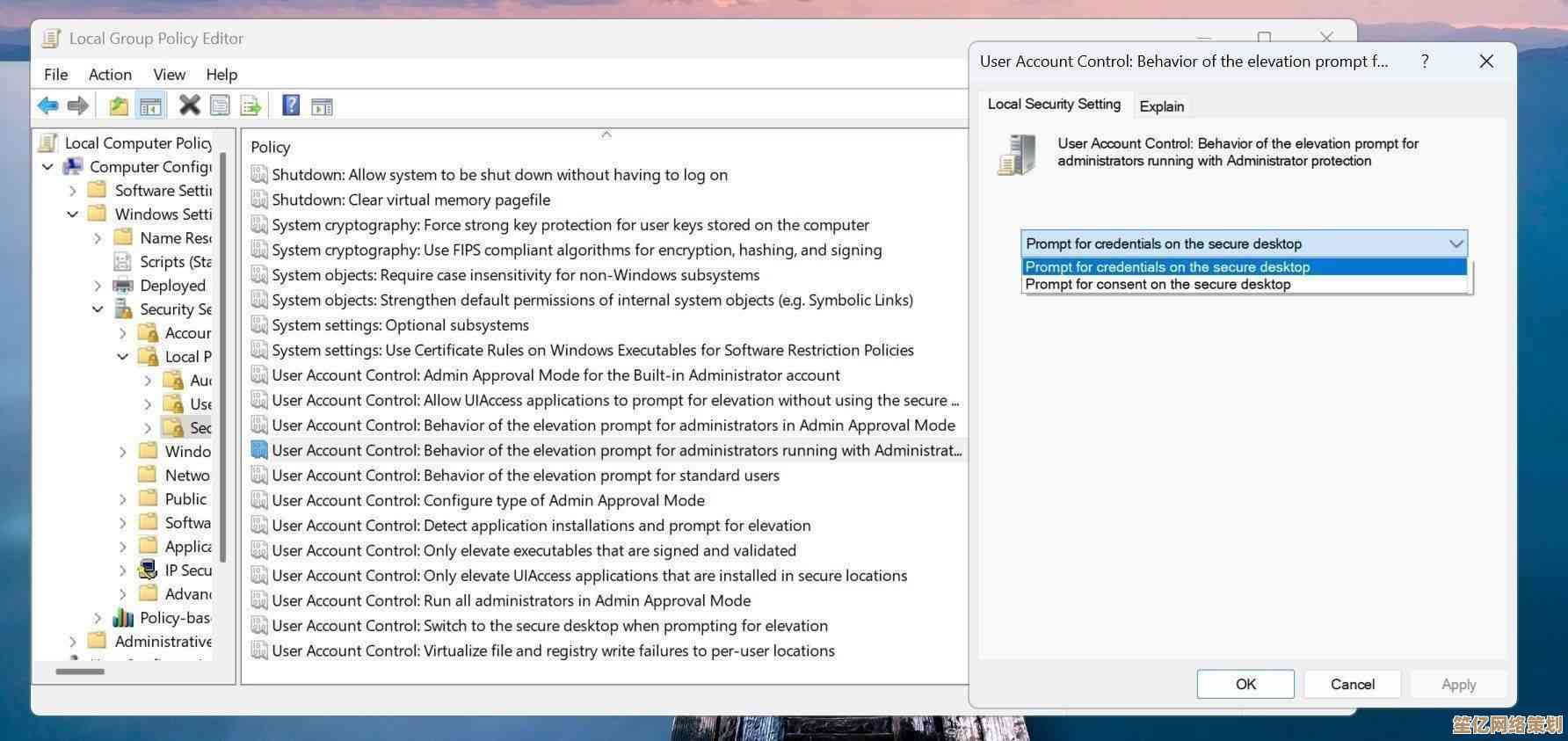The width and height of the screenshot is (1568, 741).
Task: Switch to the Explain tab
Action: [x=1161, y=106]
